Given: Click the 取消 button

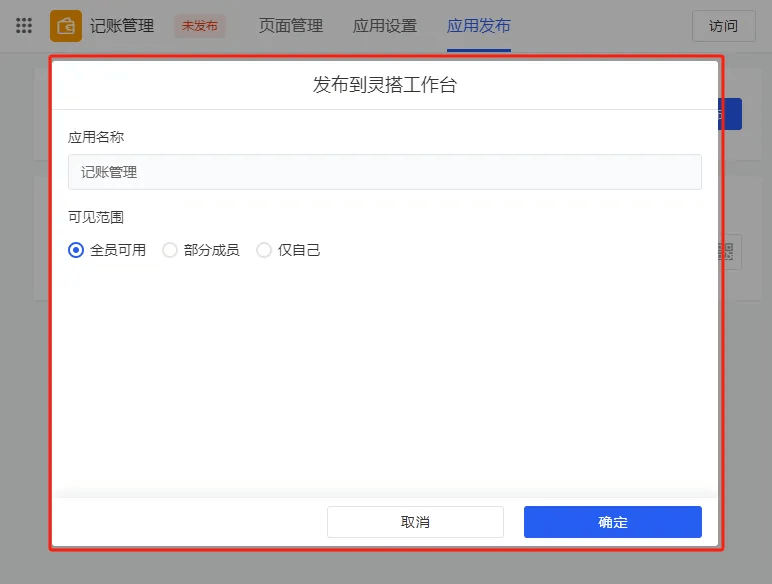Looking at the screenshot, I should (x=415, y=522).
